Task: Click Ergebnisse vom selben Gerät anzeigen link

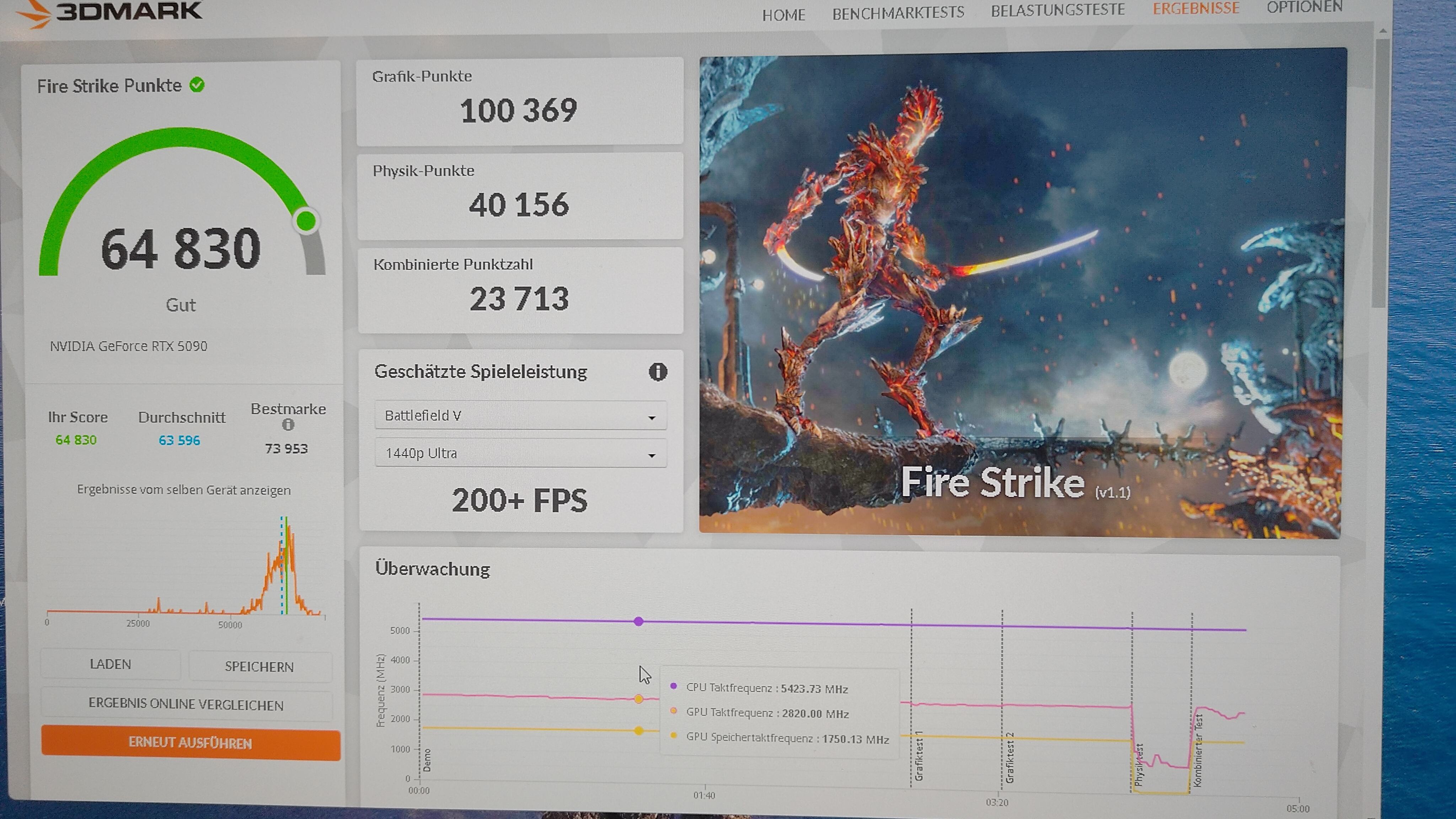Action: [184, 490]
